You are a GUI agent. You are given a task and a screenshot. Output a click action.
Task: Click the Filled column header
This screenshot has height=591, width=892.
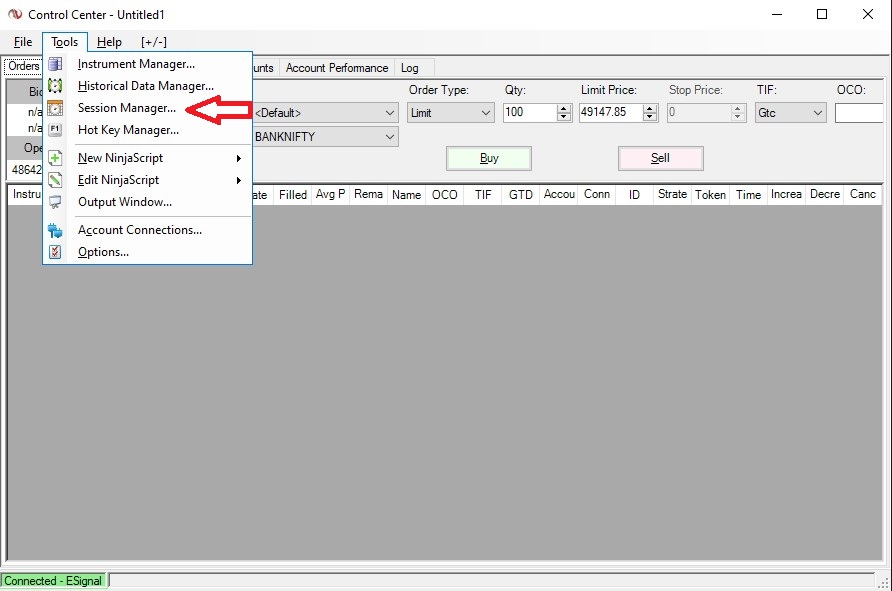293,195
